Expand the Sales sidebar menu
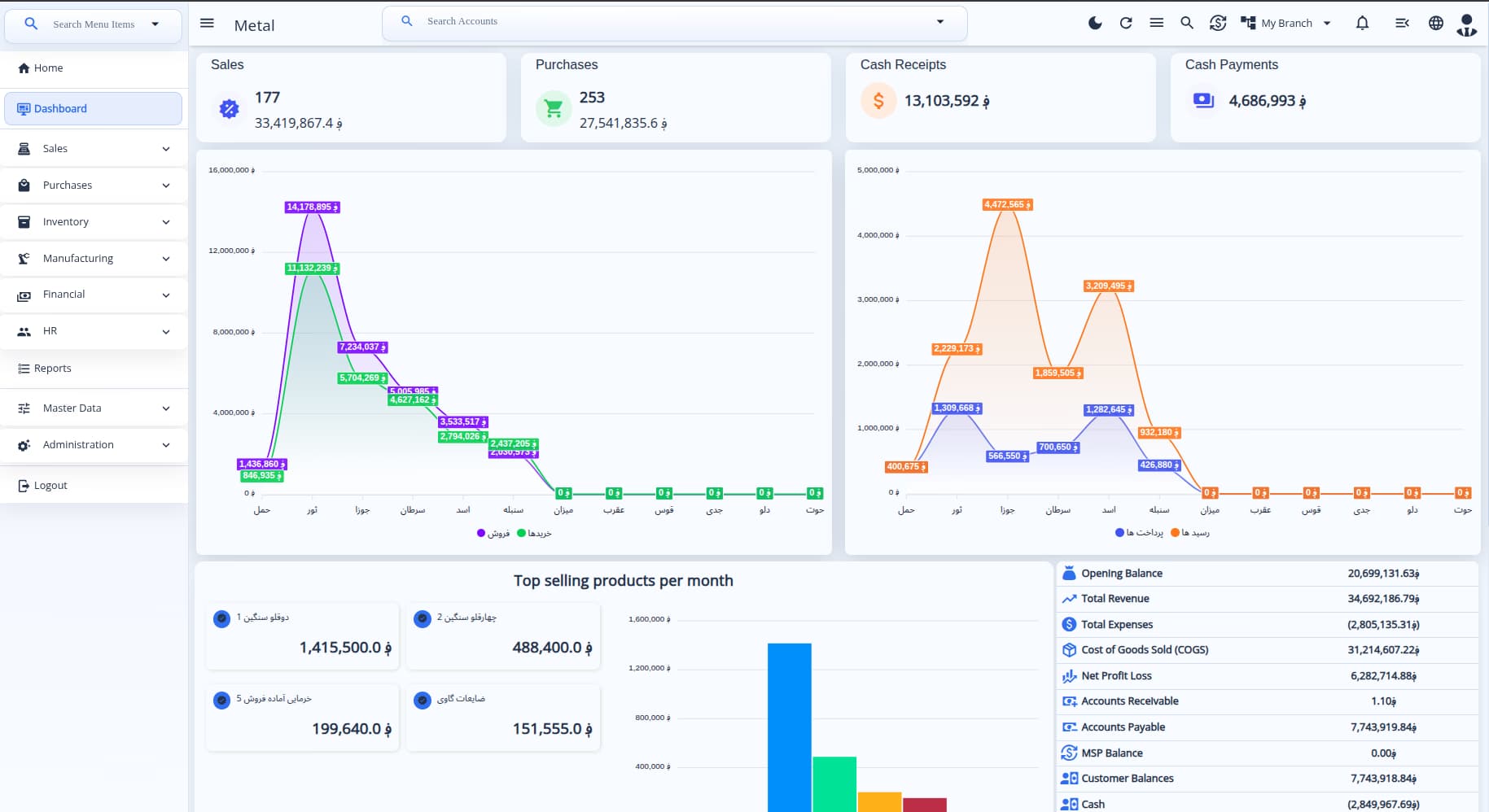 click(x=94, y=148)
